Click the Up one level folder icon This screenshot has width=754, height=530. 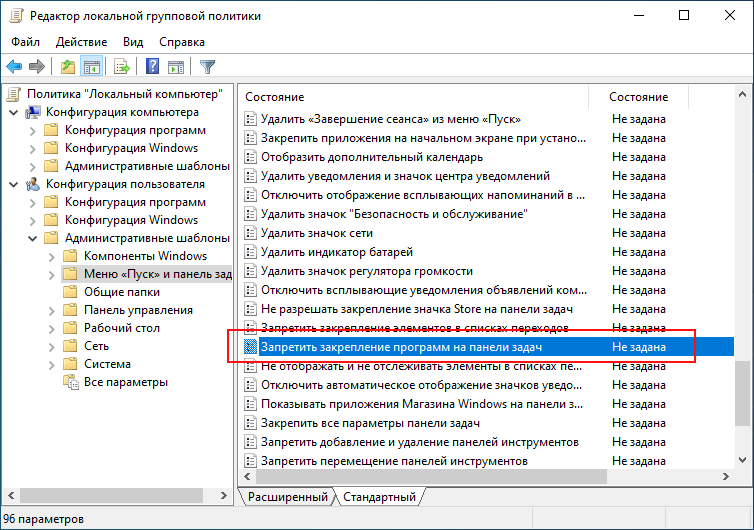[x=68, y=66]
